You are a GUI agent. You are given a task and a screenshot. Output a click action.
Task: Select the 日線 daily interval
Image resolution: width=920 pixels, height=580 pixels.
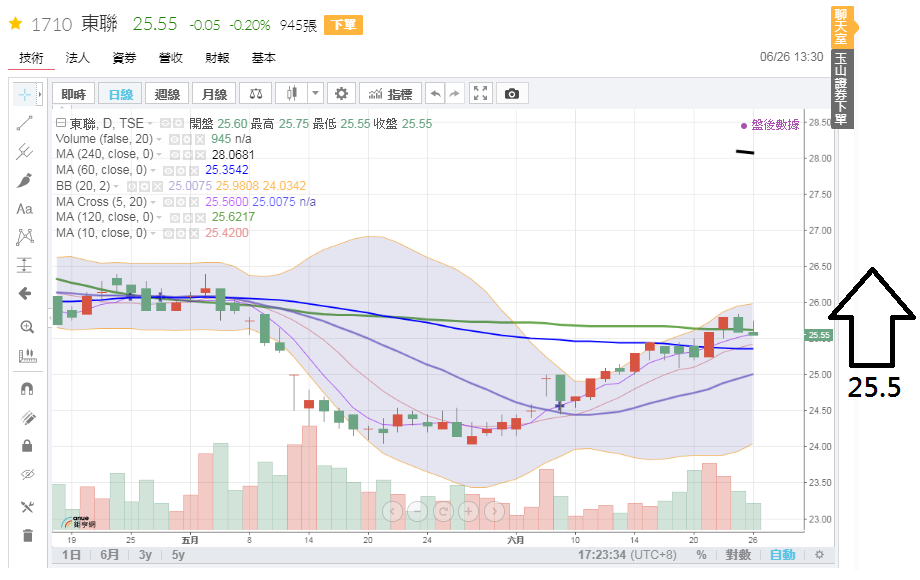click(x=120, y=94)
